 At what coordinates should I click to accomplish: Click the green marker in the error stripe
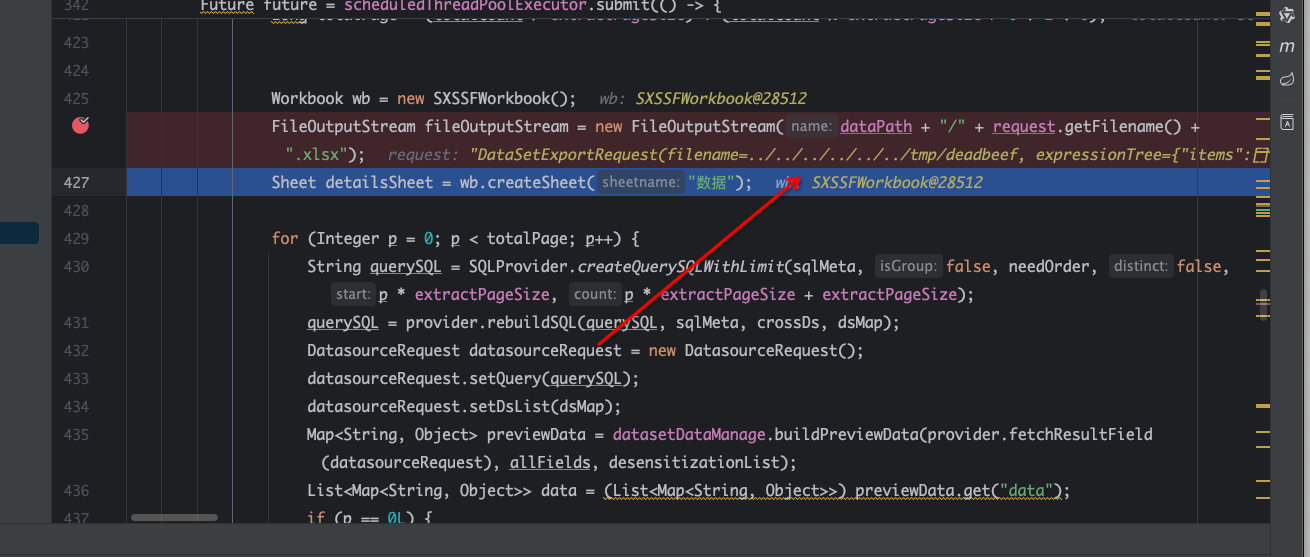(x=1262, y=212)
